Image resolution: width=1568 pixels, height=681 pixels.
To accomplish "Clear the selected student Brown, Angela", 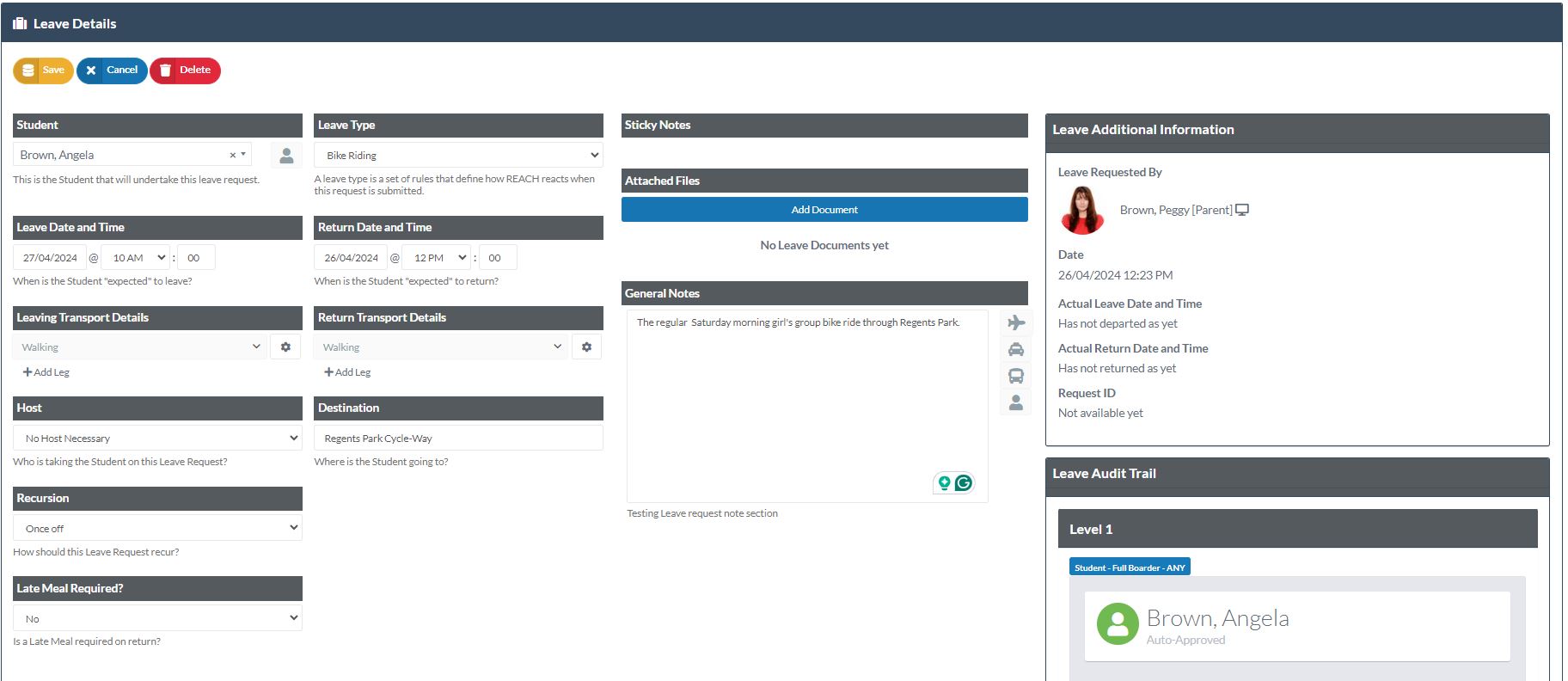I will pyautogui.click(x=232, y=156).
